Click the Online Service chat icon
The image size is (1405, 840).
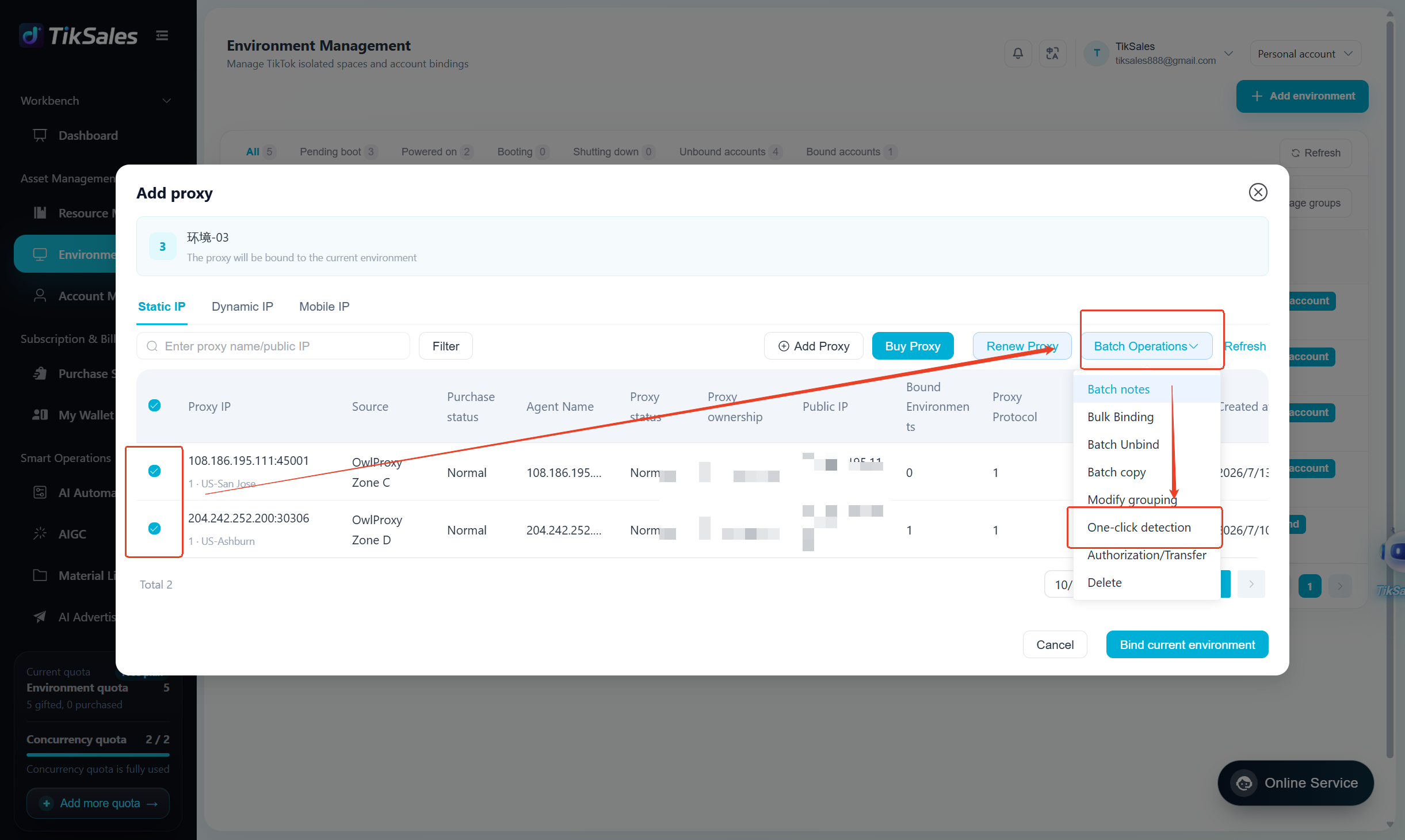(x=1244, y=783)
